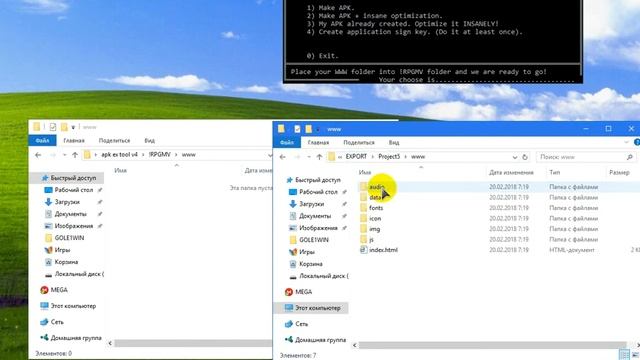Viewport: 640px width, 360px height.
Task: Select the index.html file icon
Action: tap(363, 250)
